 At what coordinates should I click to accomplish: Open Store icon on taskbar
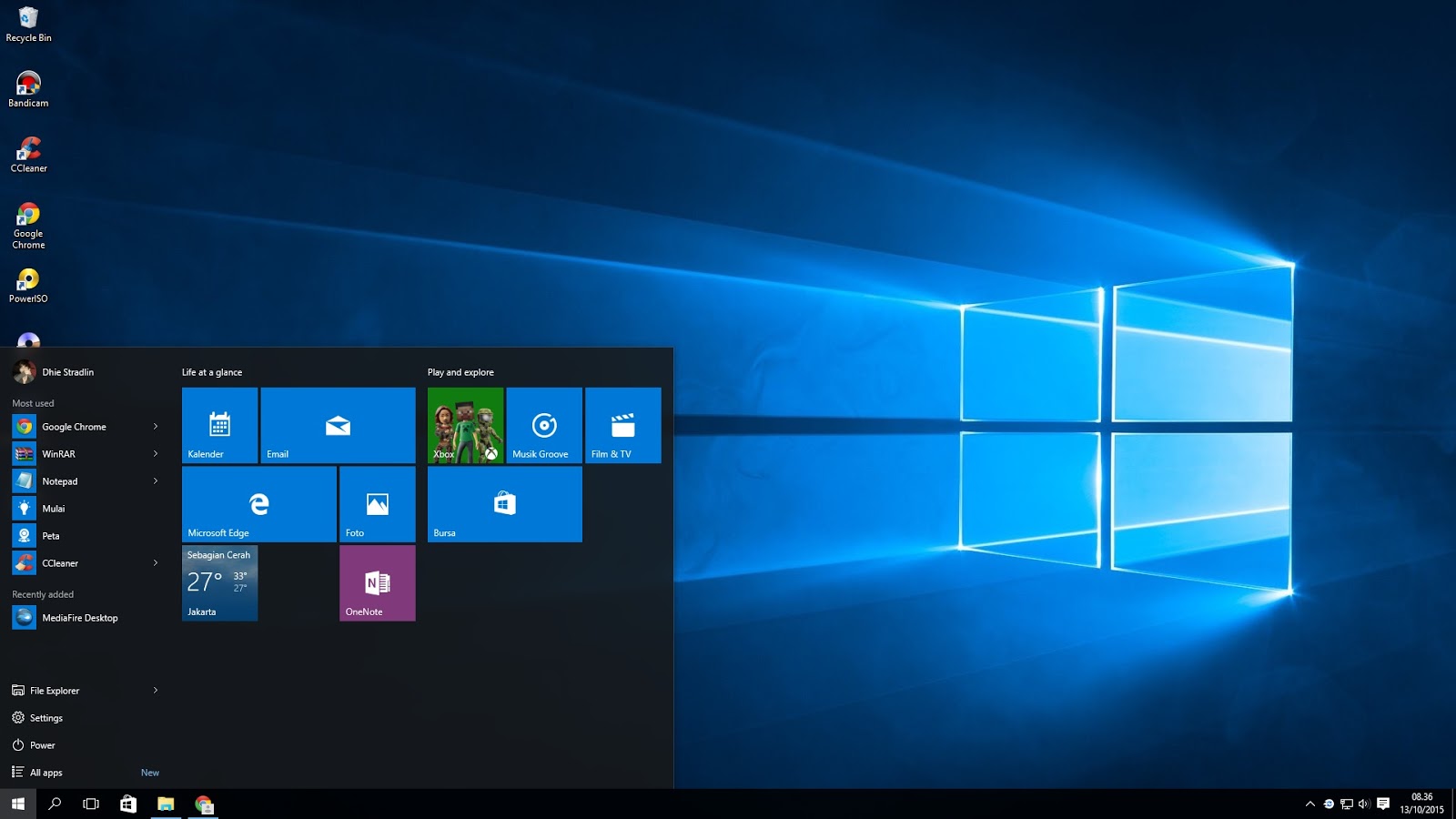128,804
